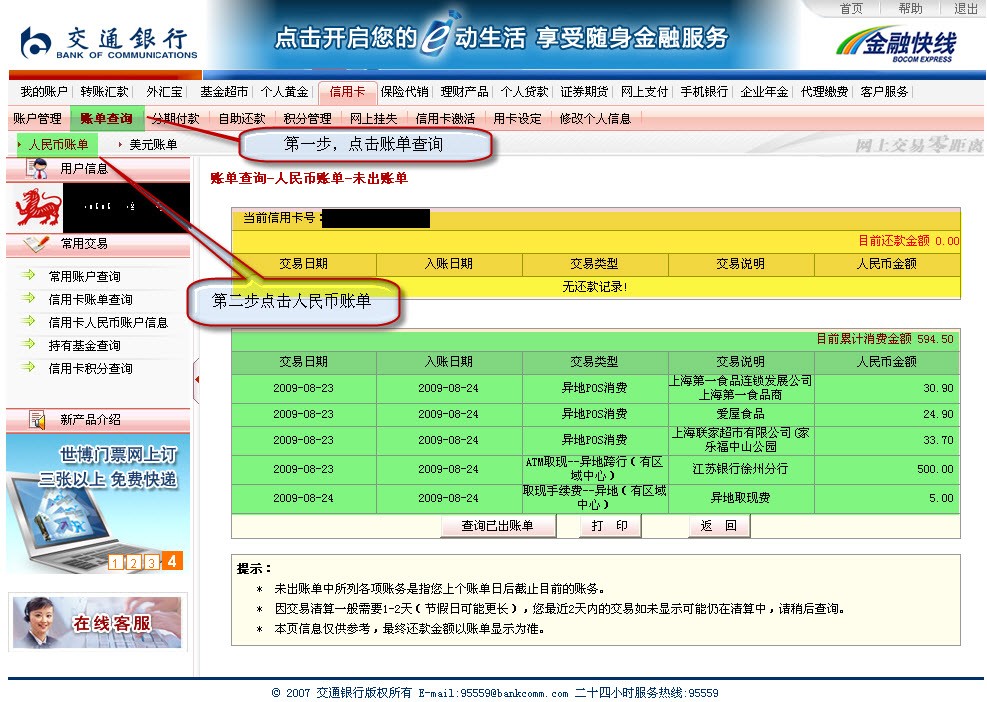
Task: Open 常用账户查询 sidebar link
Action: (84, 276)
